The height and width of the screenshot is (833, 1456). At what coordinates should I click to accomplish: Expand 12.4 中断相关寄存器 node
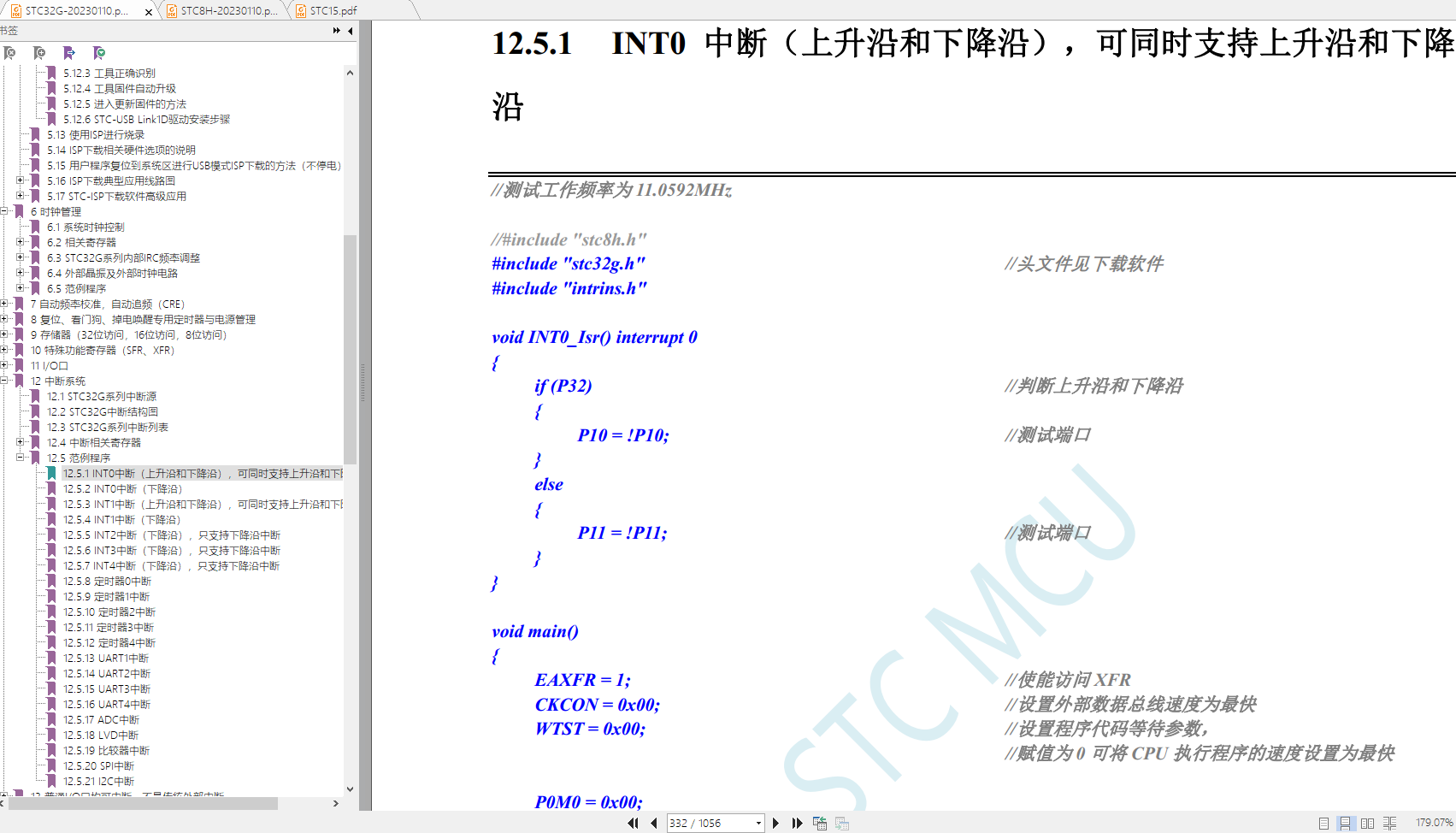[21, 442]
